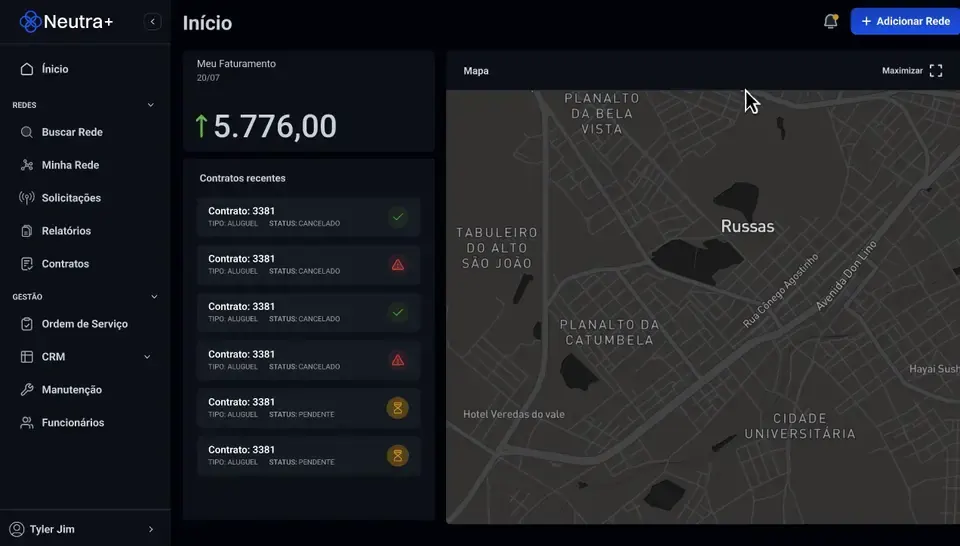960x546 pixels.
Task: Click the Planalto da Catumbela map label
Action: tap(609, 332)
